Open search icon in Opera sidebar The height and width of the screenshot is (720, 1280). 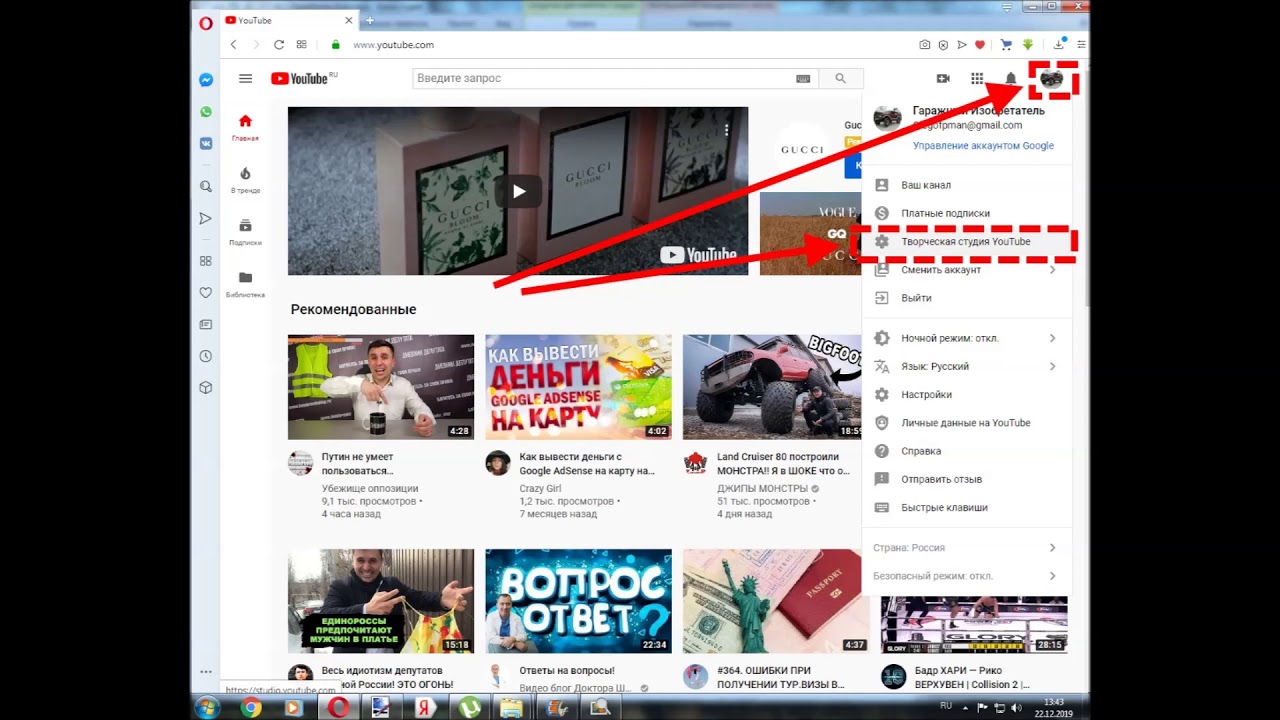(206, 186)
